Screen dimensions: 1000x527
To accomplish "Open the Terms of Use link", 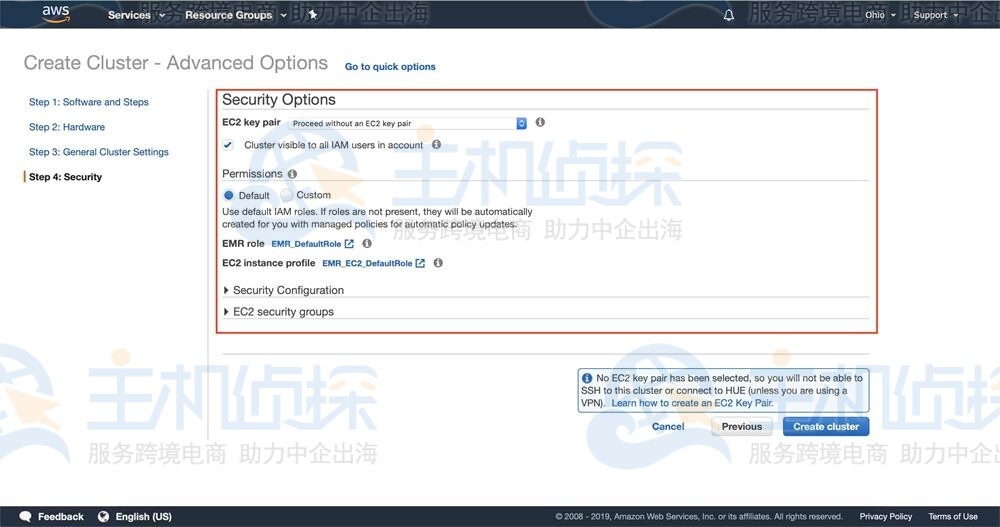I will 953,516.
